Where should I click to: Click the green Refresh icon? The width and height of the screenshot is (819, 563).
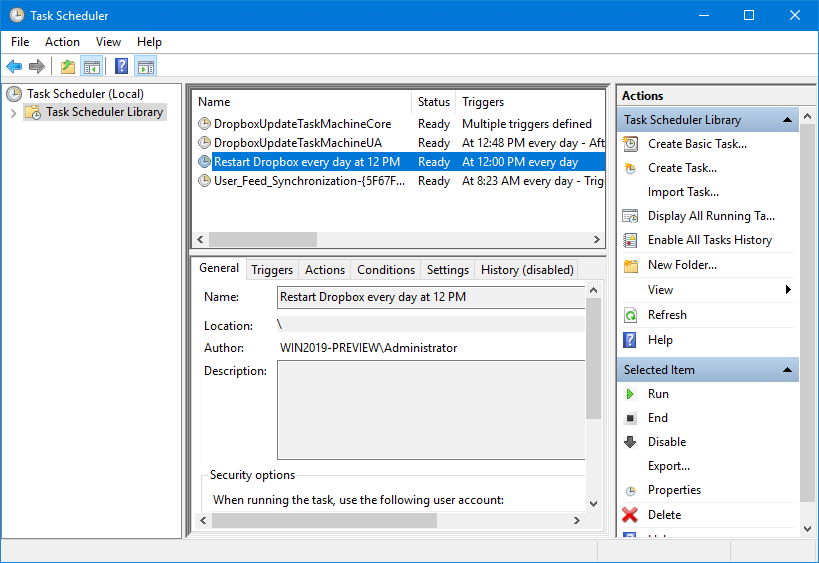630,315
